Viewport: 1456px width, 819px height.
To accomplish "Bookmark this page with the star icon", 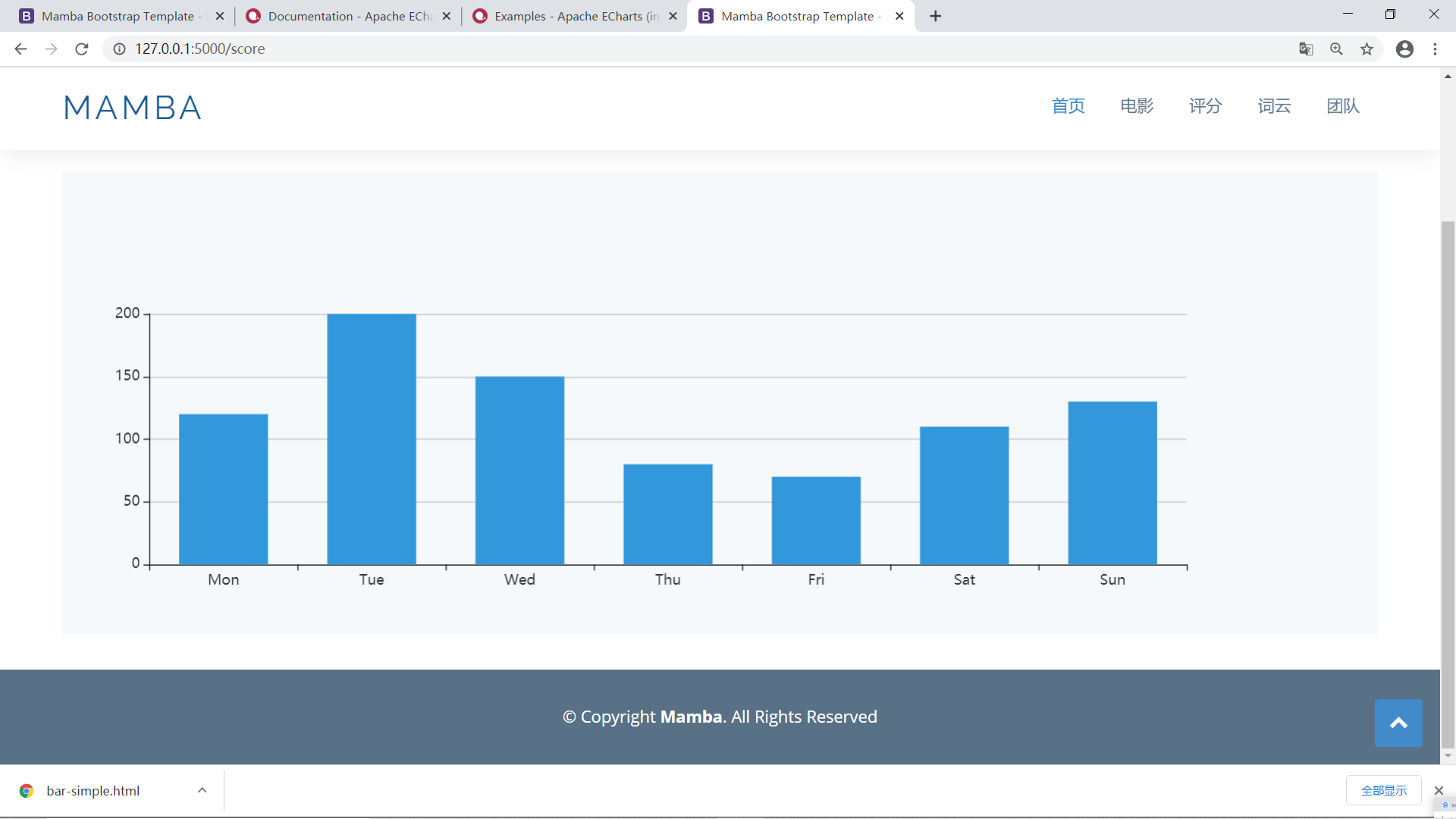I will point(1367,49).
